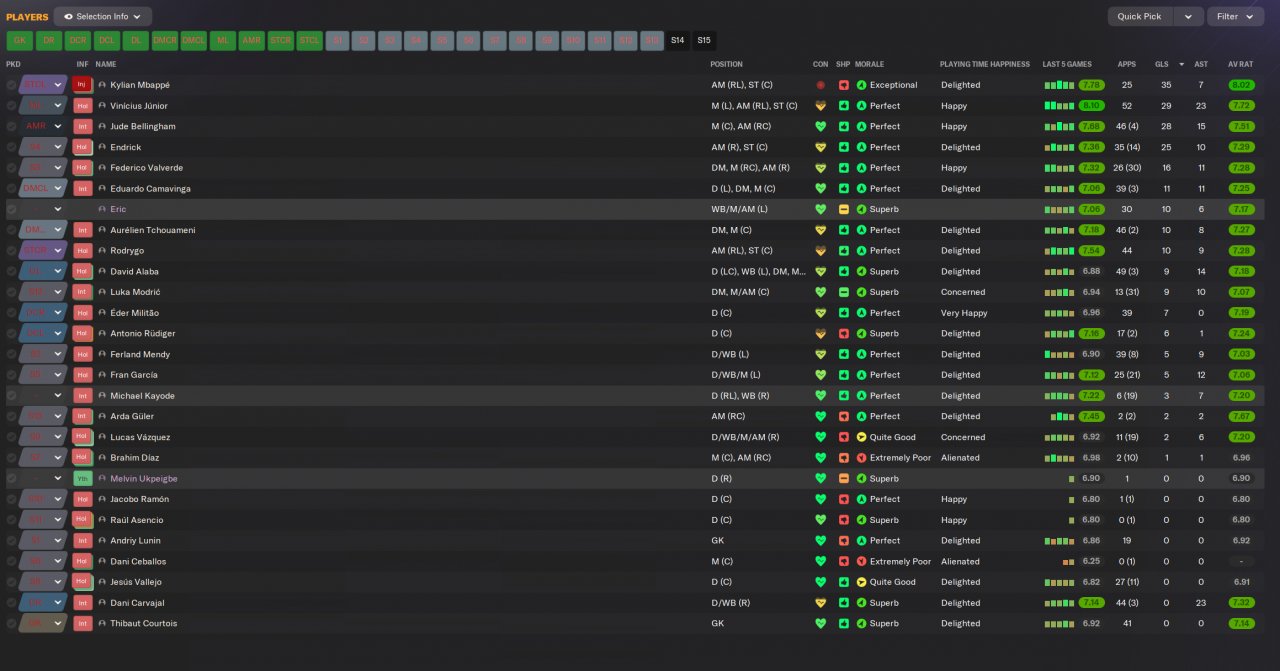Viewport: 1280px width, 671px height.
Task: Sort by the AV RAT column
Action: (1240, 64)
